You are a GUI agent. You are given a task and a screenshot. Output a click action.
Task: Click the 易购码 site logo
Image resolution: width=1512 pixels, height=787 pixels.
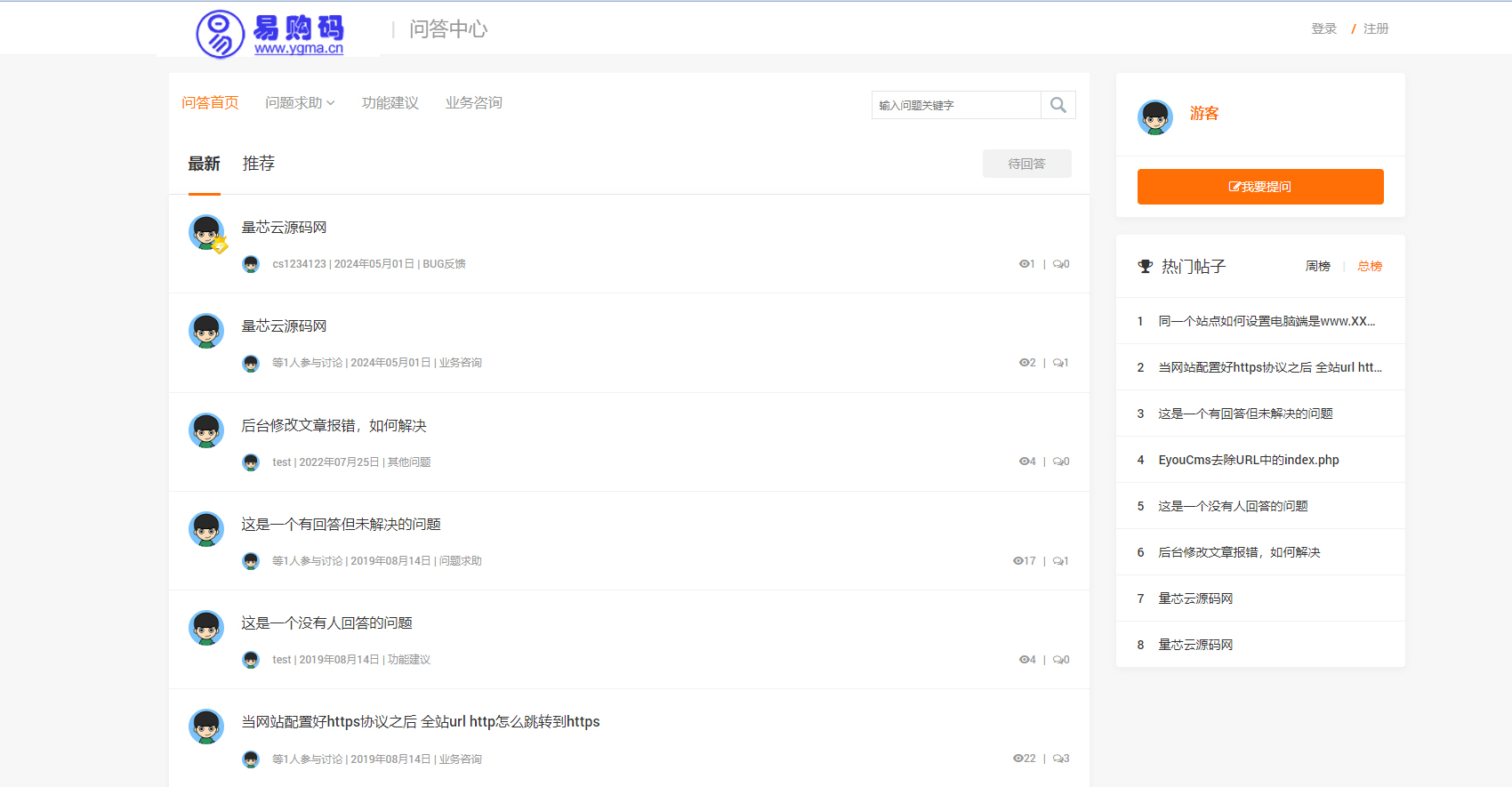270,35
